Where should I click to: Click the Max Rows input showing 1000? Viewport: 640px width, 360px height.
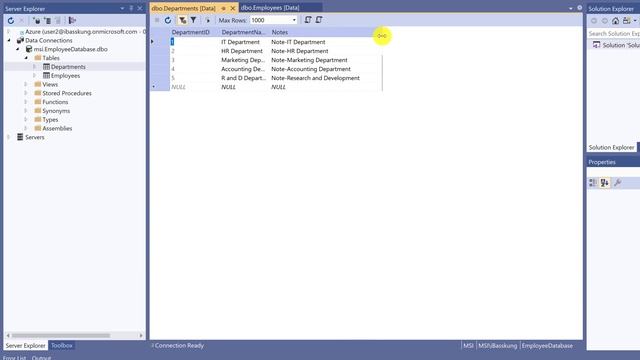point(270,20)
